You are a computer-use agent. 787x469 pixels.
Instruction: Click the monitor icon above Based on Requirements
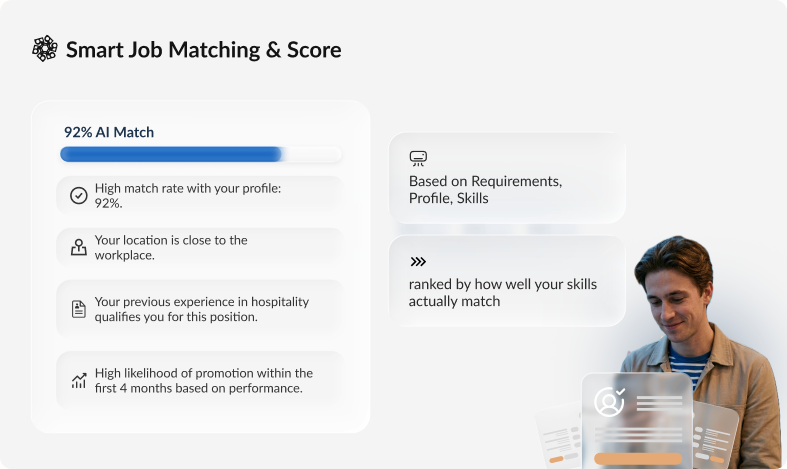(x=418, y=158)
